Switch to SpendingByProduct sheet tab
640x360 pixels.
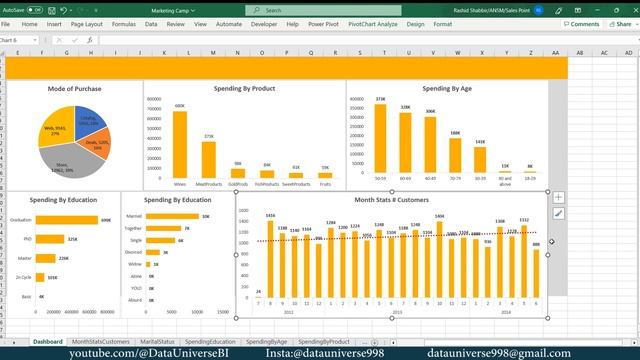324,342
